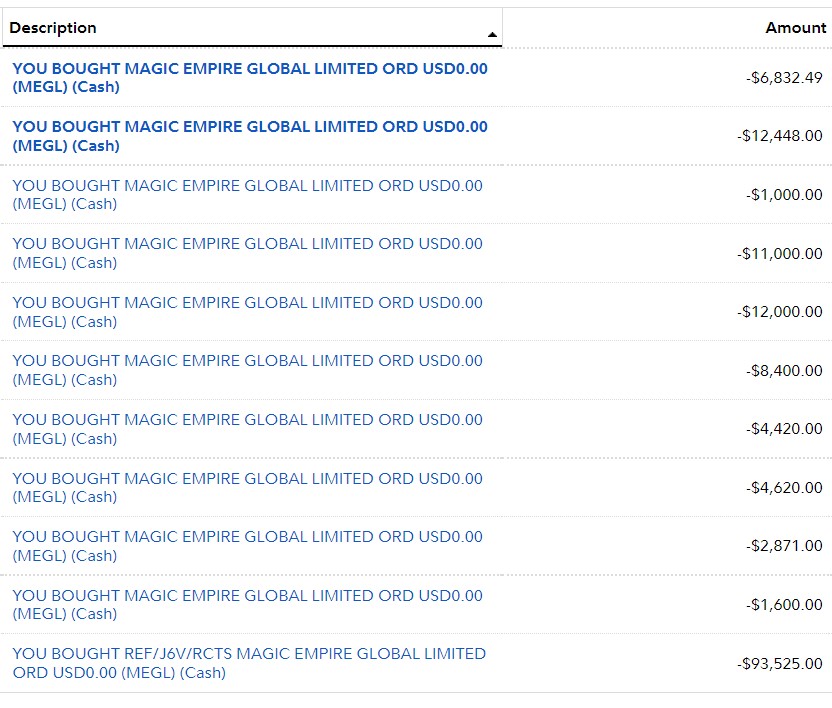Viewport: 832px width, 708px height.
Task: Select the amount -$2,871.00
Action: pos(784,546)
